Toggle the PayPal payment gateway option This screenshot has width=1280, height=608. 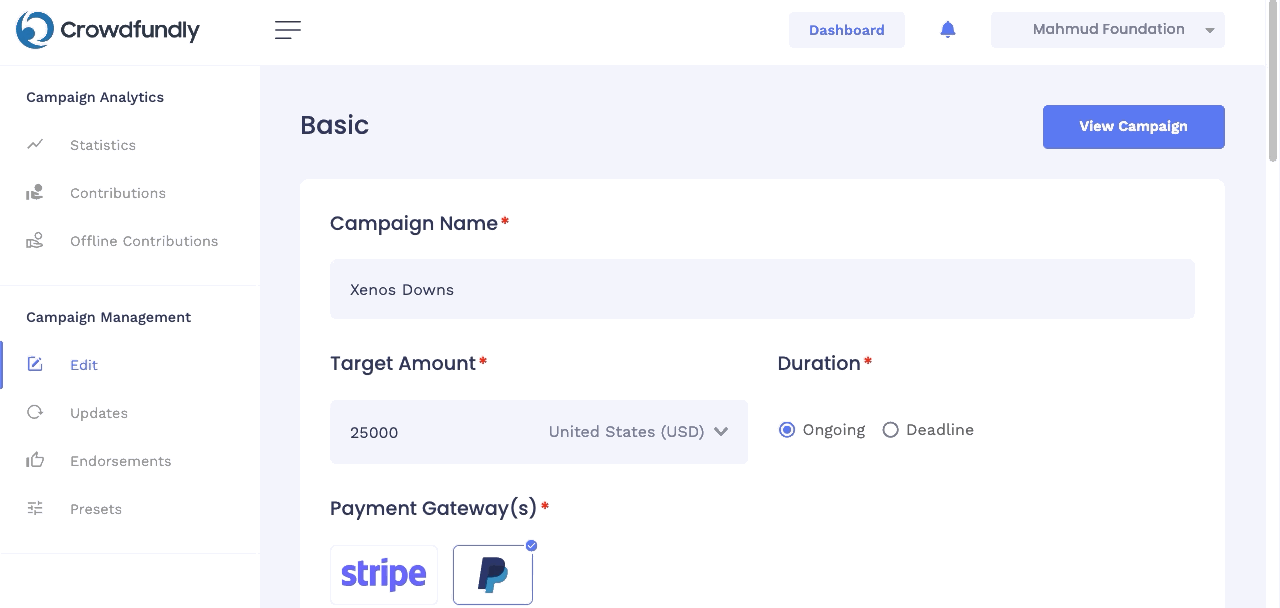pyautogui.click(x=493, y=575)
